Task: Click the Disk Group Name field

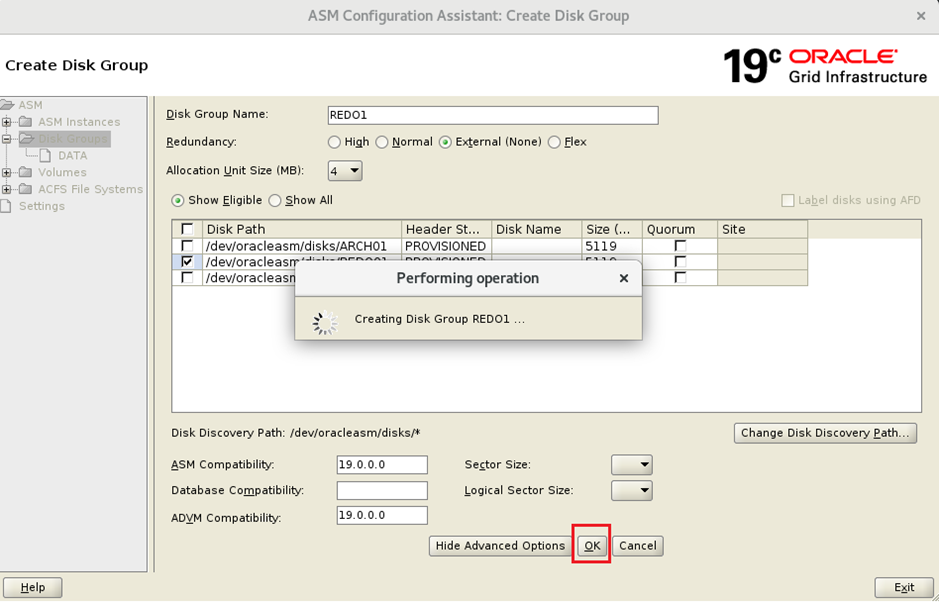Action: pyautogui.click(x=493, y=115)
